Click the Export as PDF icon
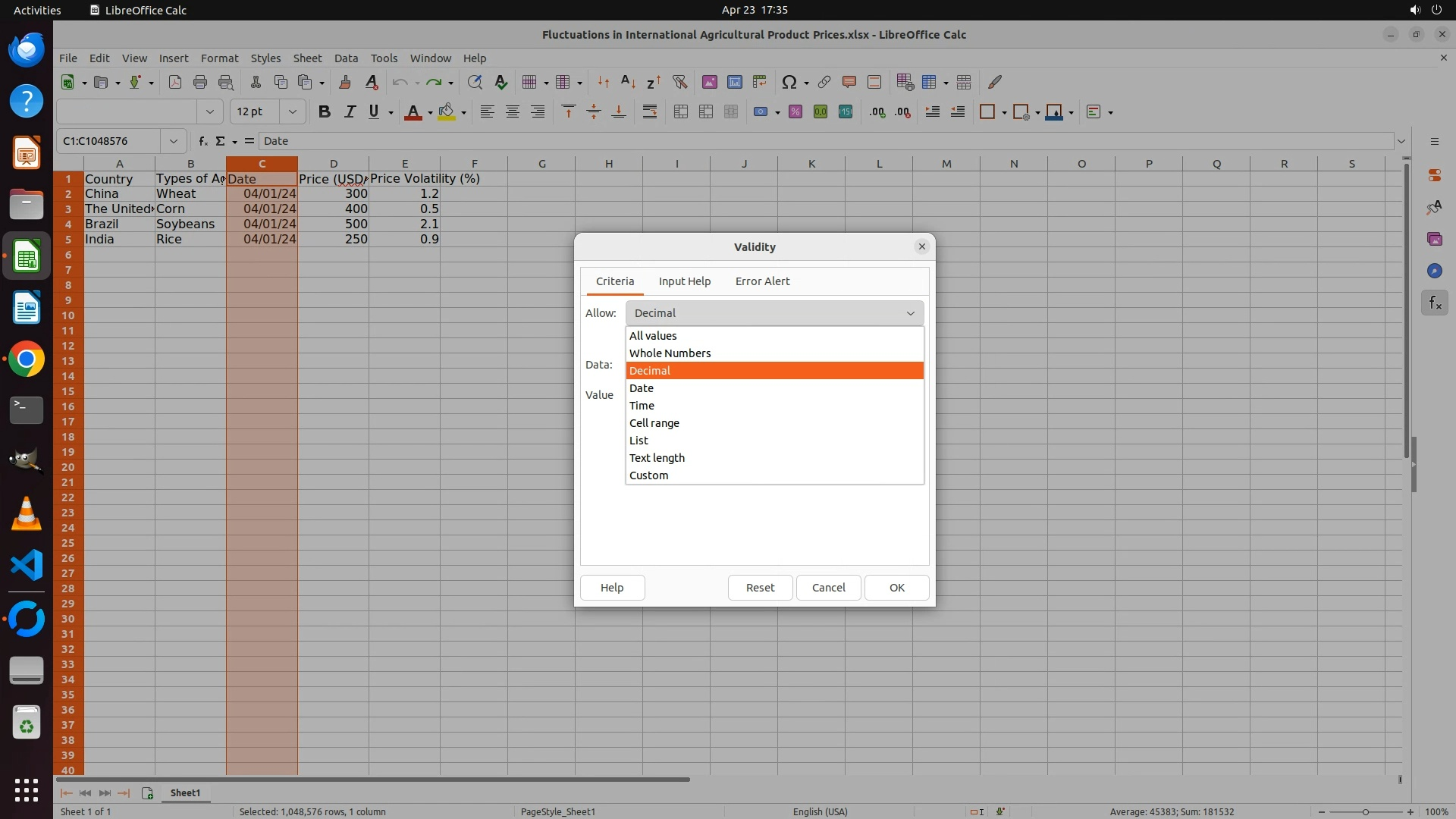This screenshot has height=819, width=1456. tap(174, 82)
